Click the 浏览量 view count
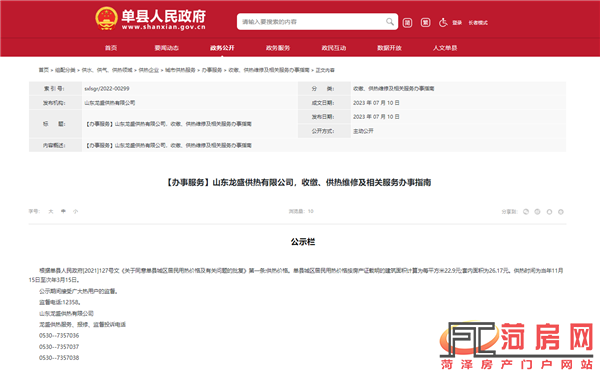The height and width of the screenshot is (373, 600). (x=301, y=211)
